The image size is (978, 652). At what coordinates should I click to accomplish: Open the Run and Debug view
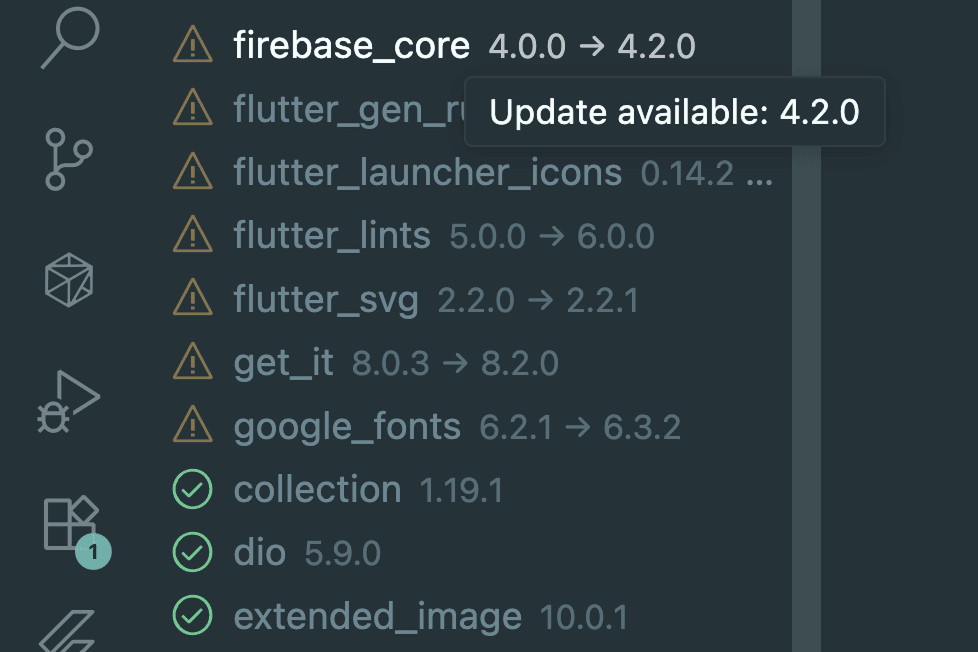click(69, 401)
